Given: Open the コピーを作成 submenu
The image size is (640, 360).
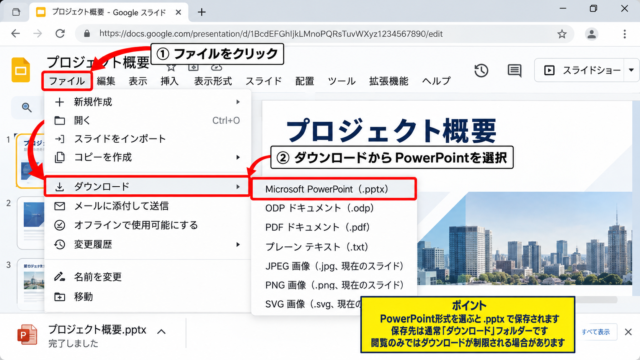Looking at the screenshot, I should click(x=147, y=157).
